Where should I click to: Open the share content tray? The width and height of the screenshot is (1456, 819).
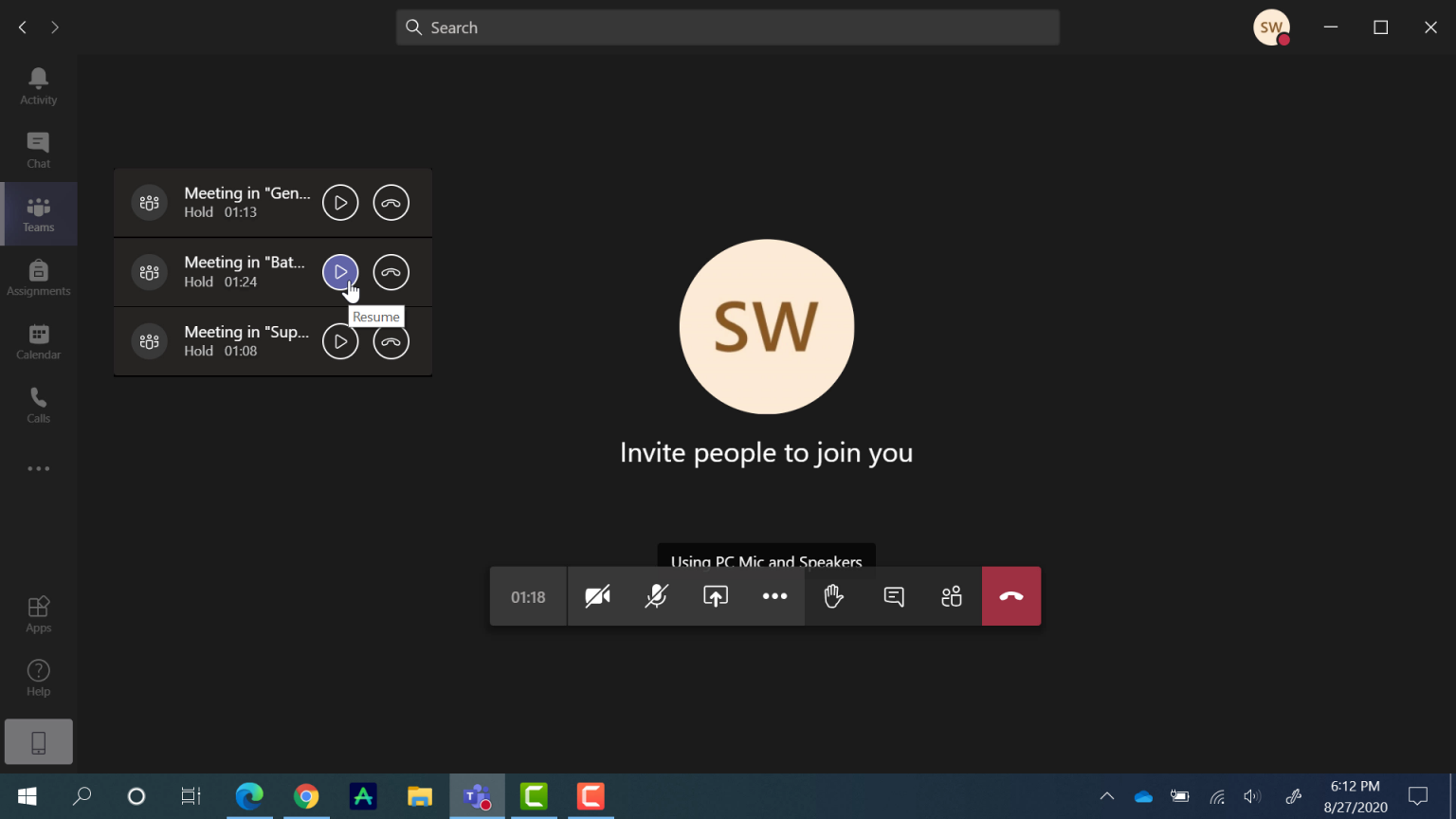pyautogui.click(x=716, y=596)
